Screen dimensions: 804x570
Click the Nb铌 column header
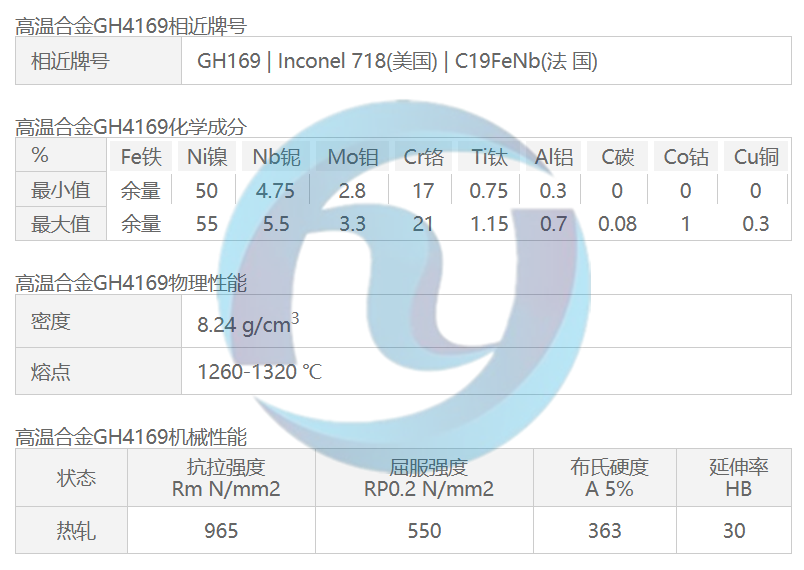click(276, 157)
